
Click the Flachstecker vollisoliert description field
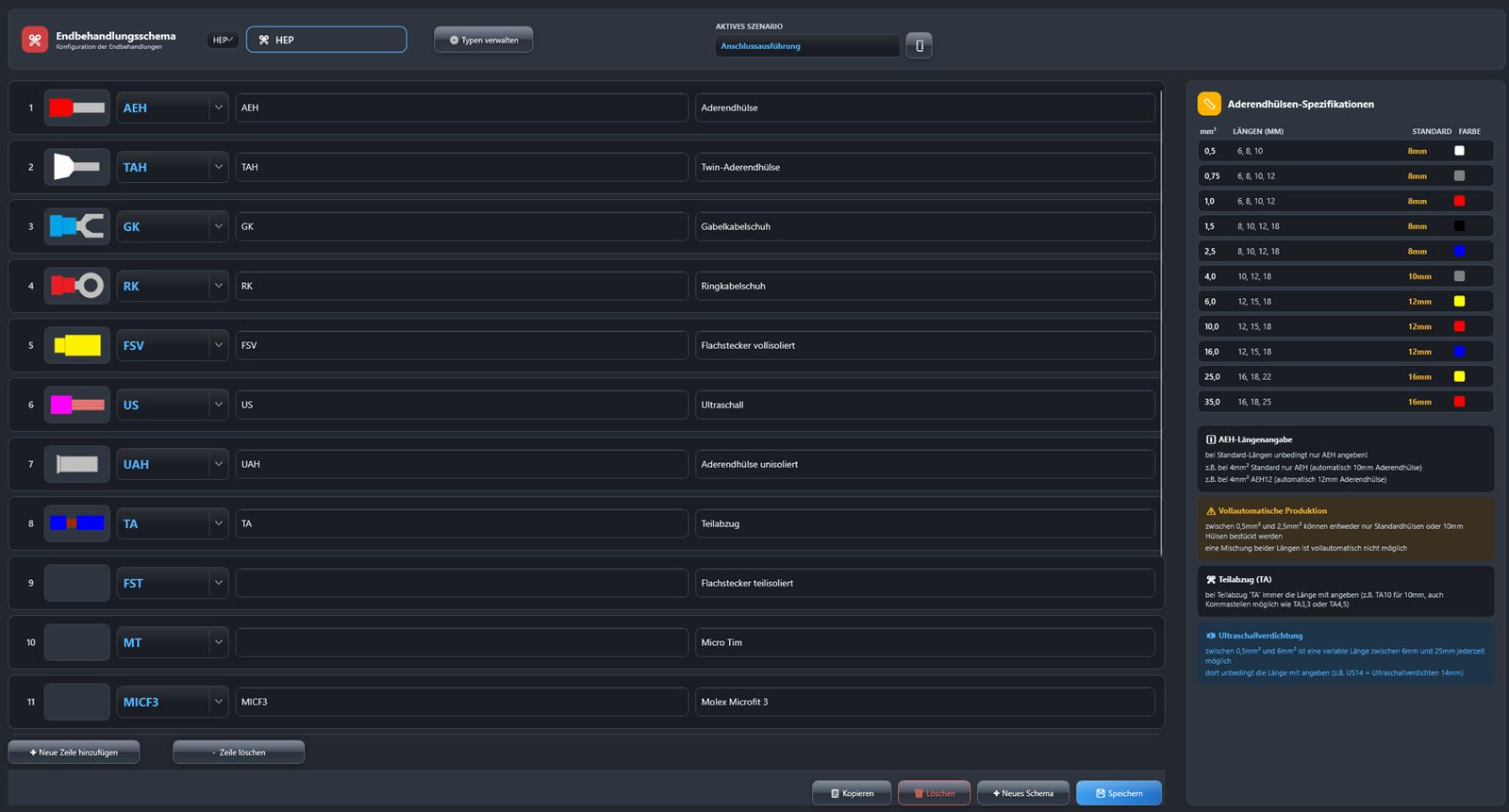click(x=925, y=345)
